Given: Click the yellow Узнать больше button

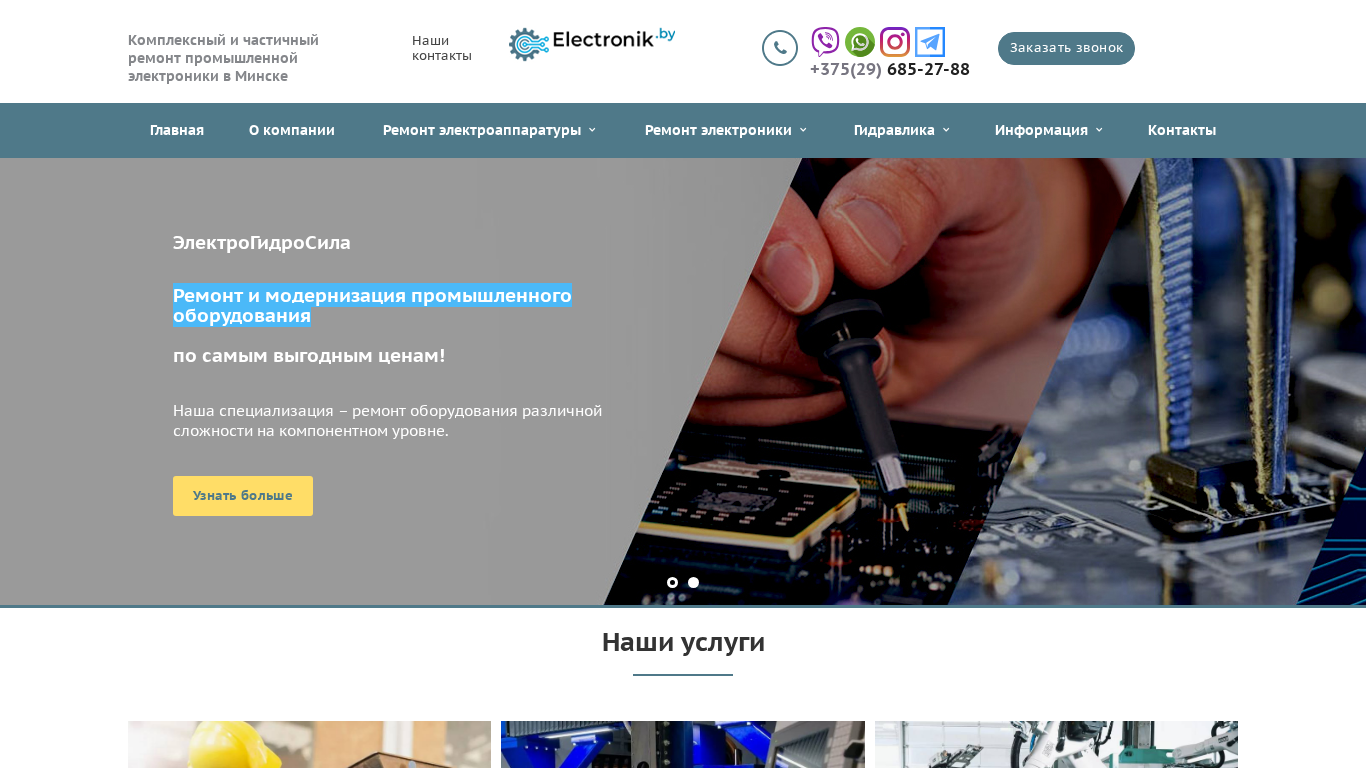Looking at the screenshot, I should (x=243, y=496).
